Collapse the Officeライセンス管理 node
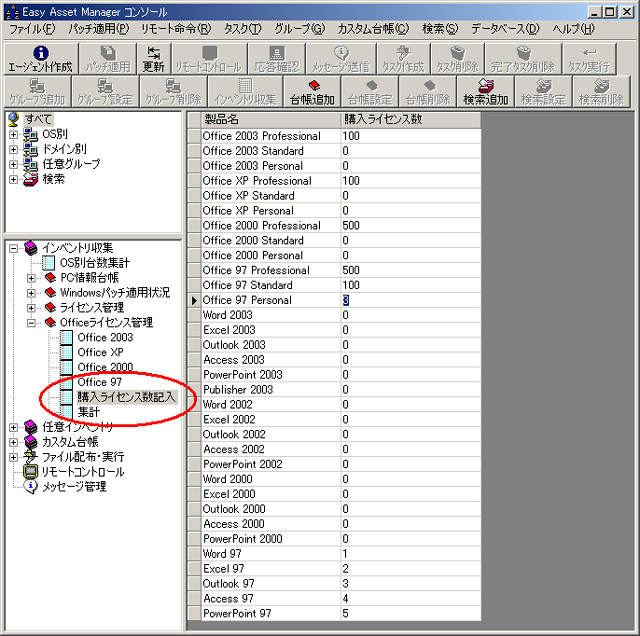640x636 pixels. [x=32, y=322]
